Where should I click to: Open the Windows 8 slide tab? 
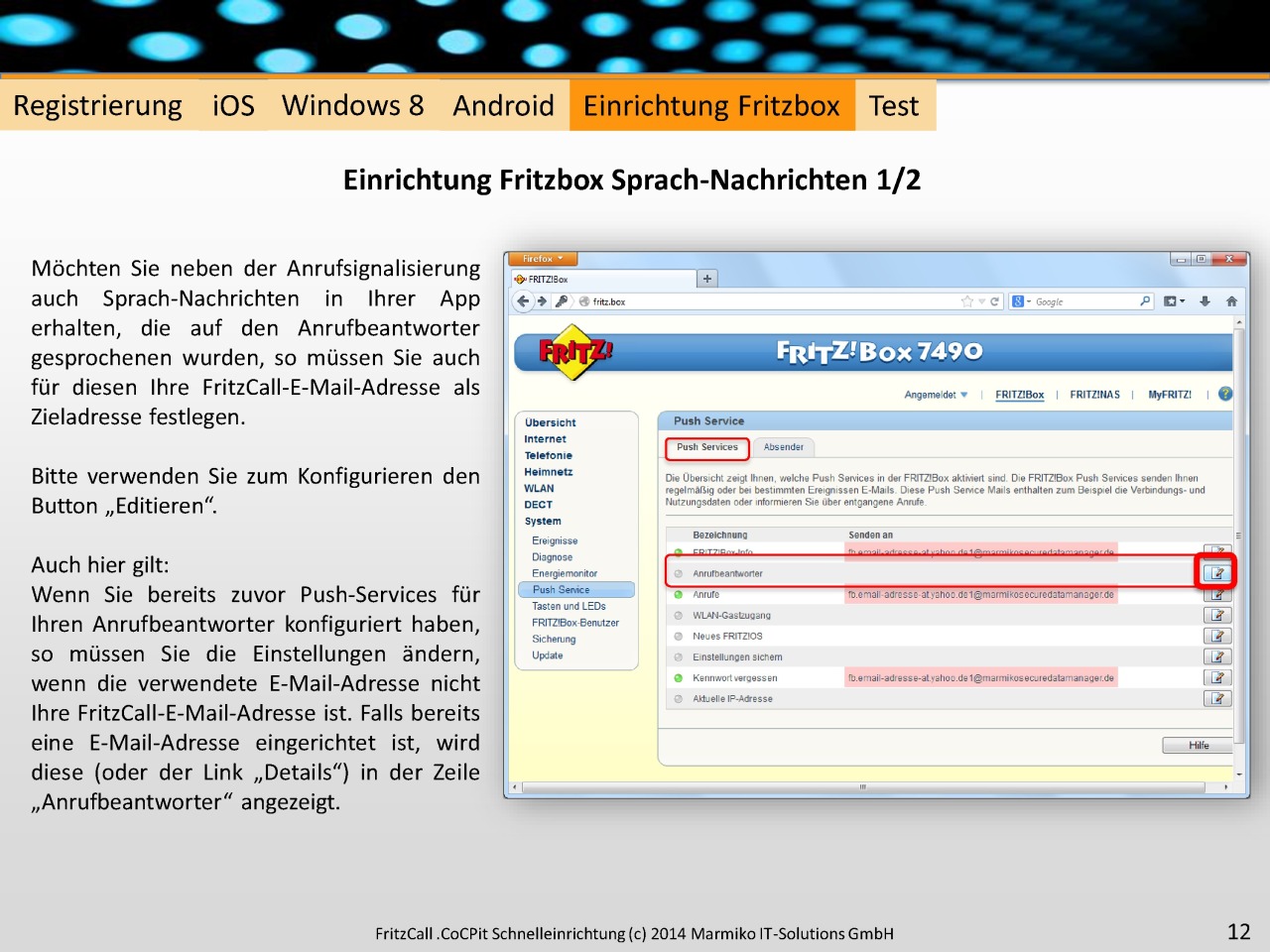point(352,106)
